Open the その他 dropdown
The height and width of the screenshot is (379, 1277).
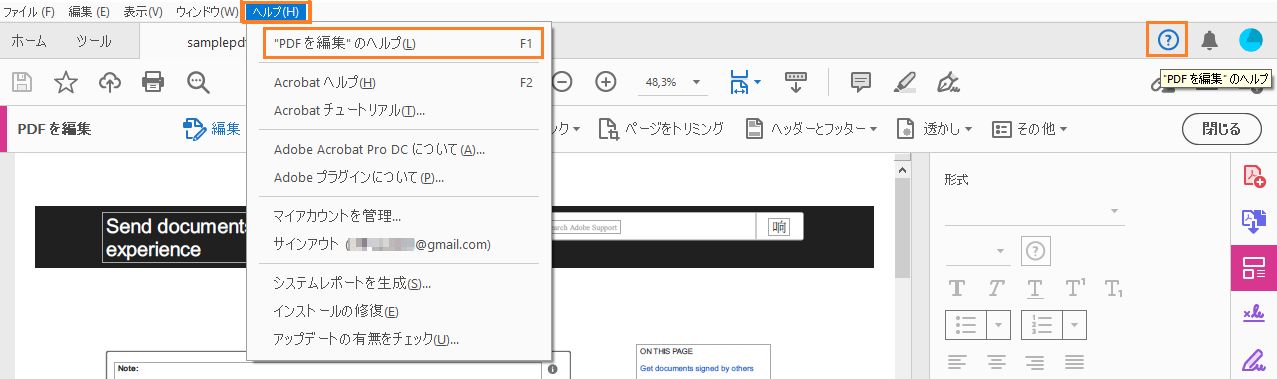click(1029, 129)
